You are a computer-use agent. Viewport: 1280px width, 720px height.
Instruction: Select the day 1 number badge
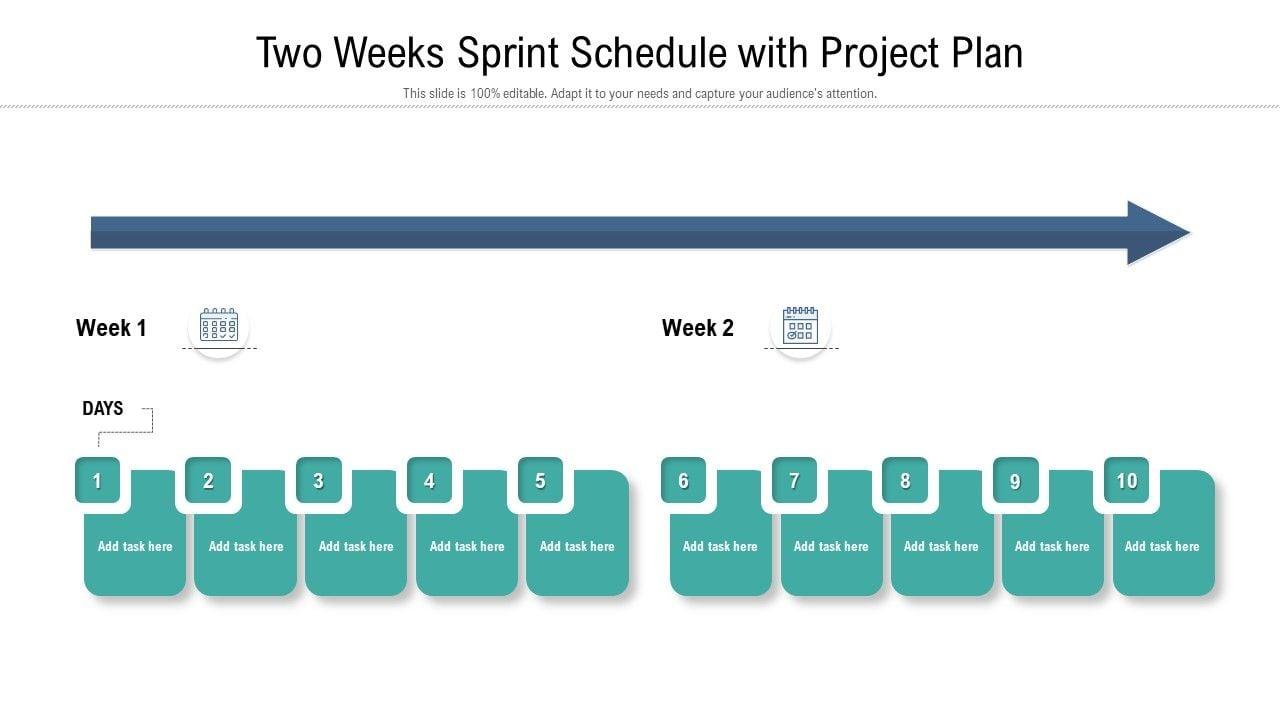coord(97,481)
